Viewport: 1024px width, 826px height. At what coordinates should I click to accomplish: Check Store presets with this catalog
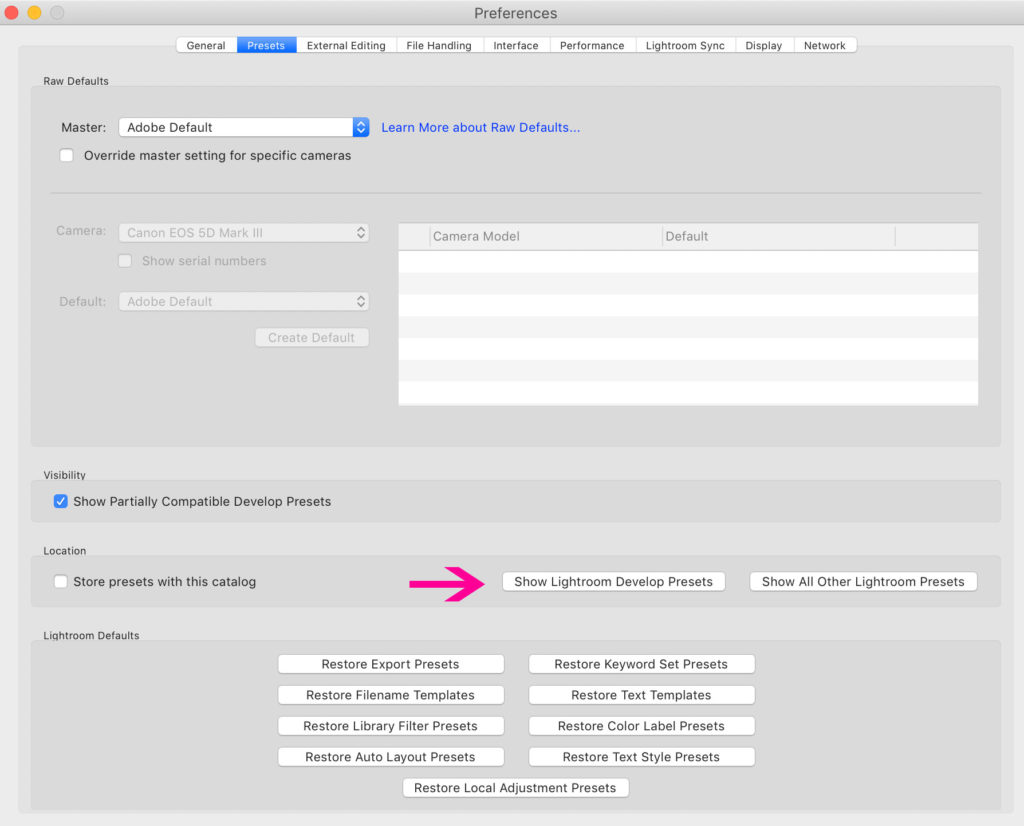(61, 582)
